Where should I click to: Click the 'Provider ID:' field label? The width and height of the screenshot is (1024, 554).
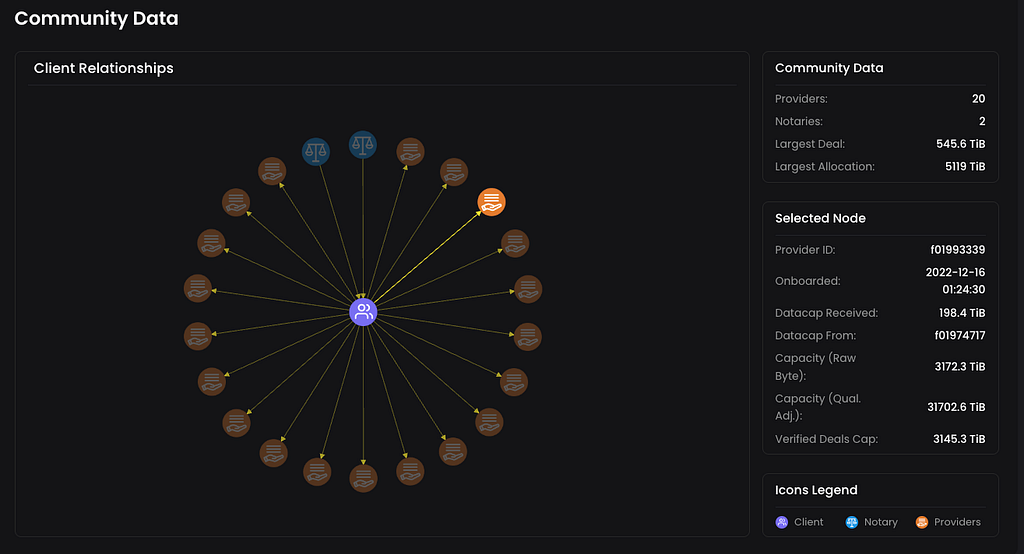(x=805, y=250)
